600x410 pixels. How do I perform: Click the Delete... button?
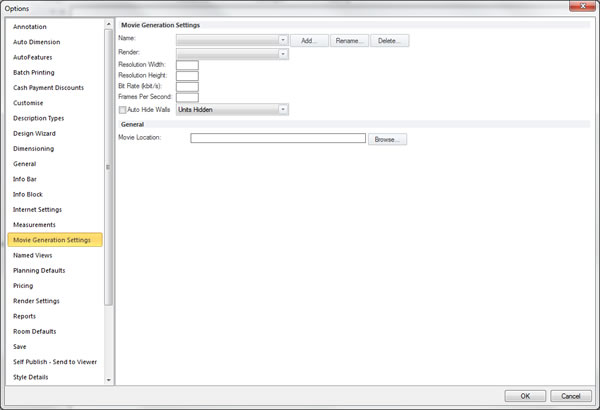[389, 41]
